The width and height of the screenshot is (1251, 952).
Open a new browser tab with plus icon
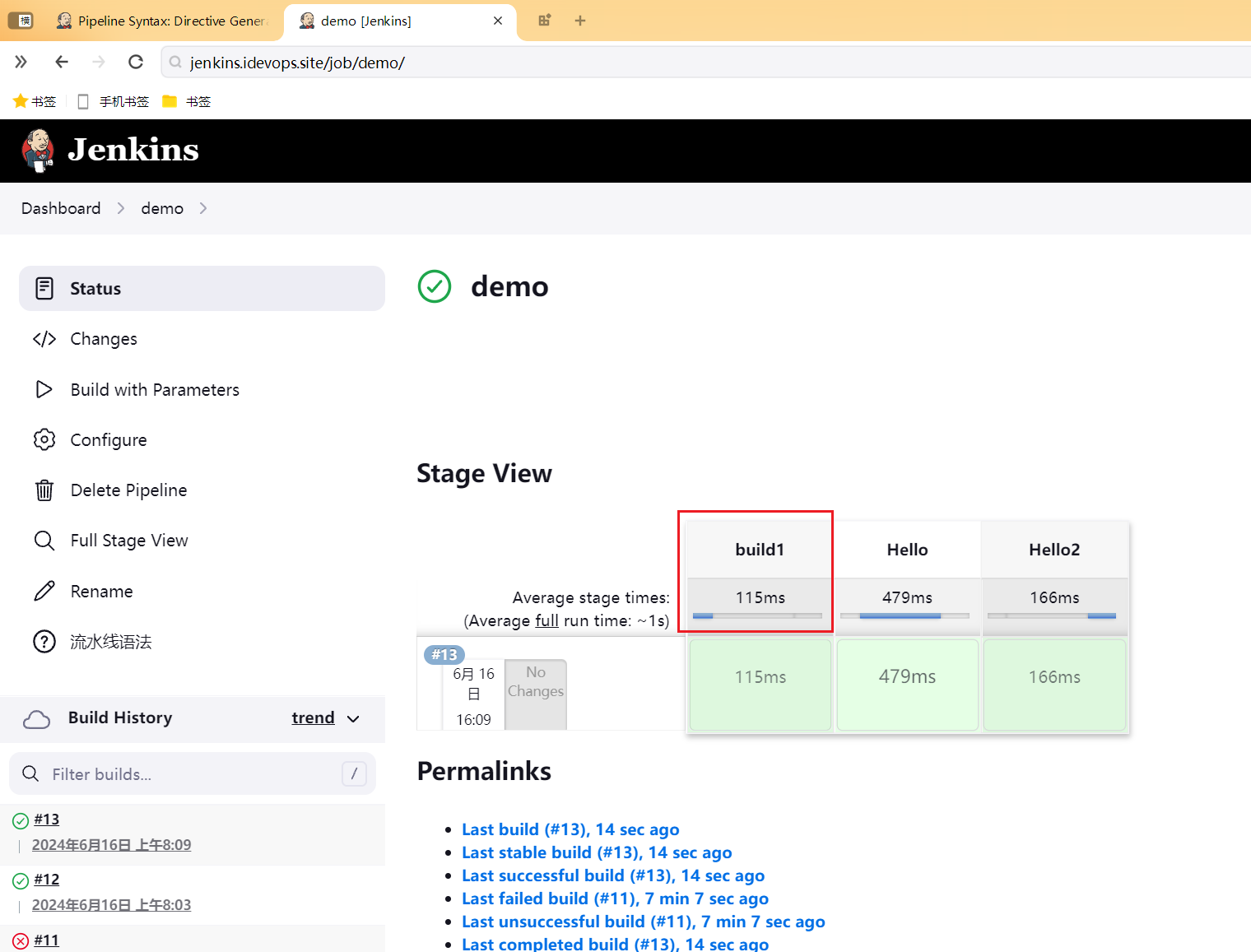(580, 21)
